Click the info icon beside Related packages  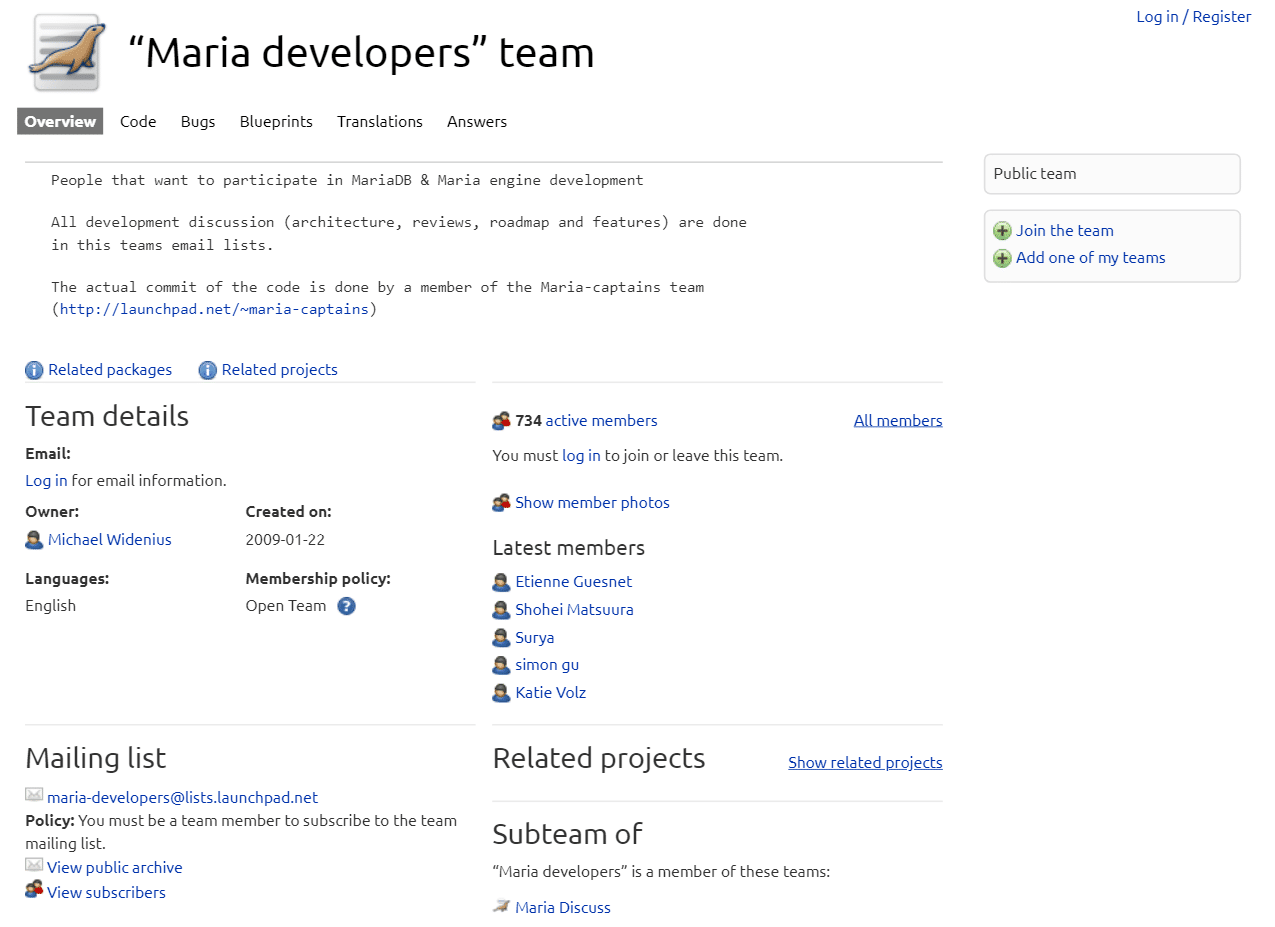(33, 369)
